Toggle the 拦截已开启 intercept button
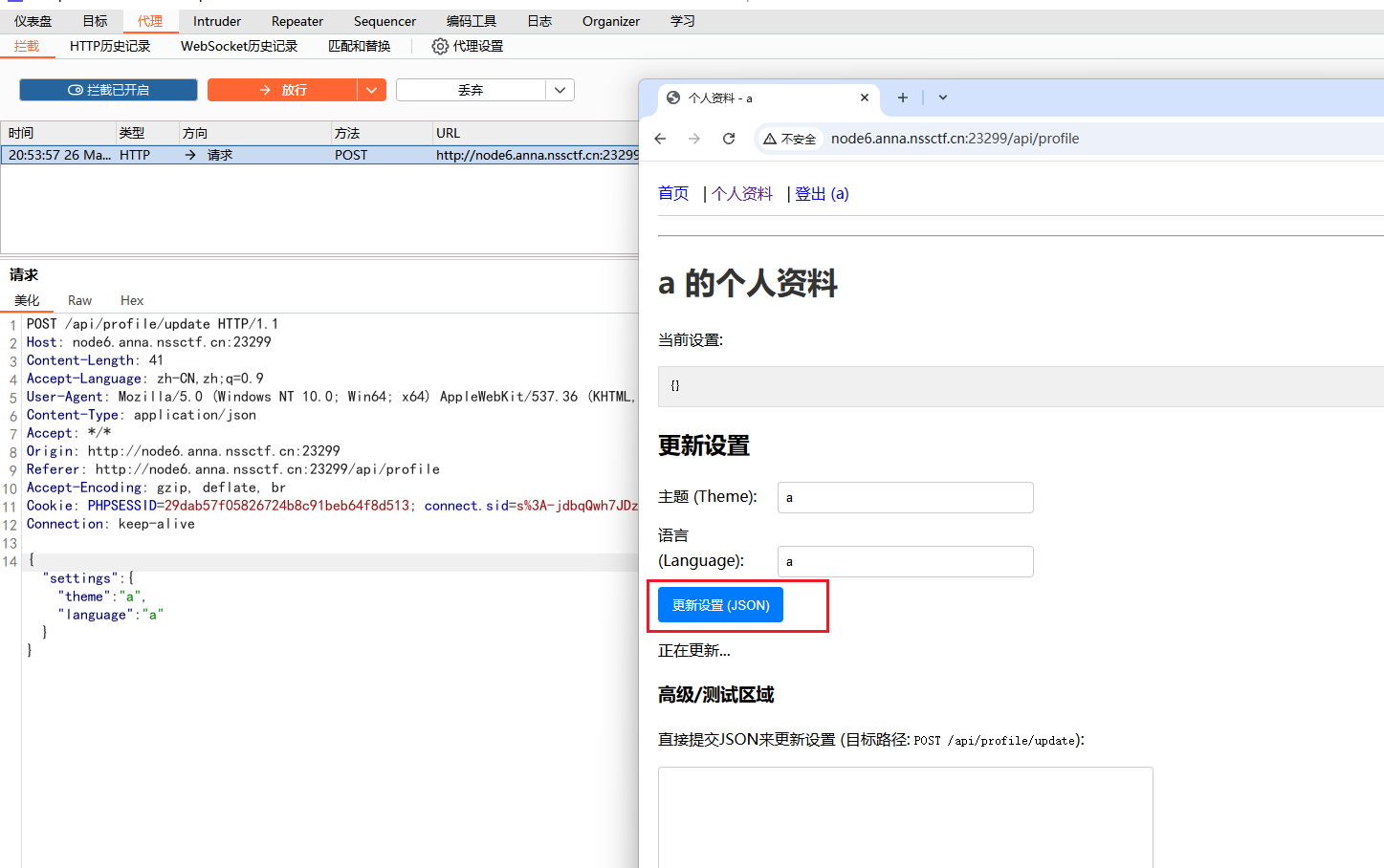This screenshot has width=1384, height=868. point(108,90)
